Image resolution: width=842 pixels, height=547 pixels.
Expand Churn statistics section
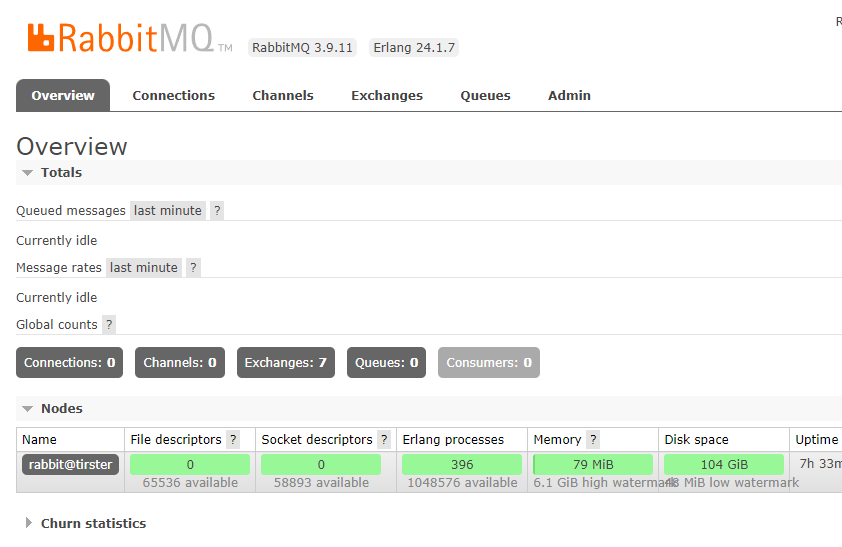click(x=86, y=523)
